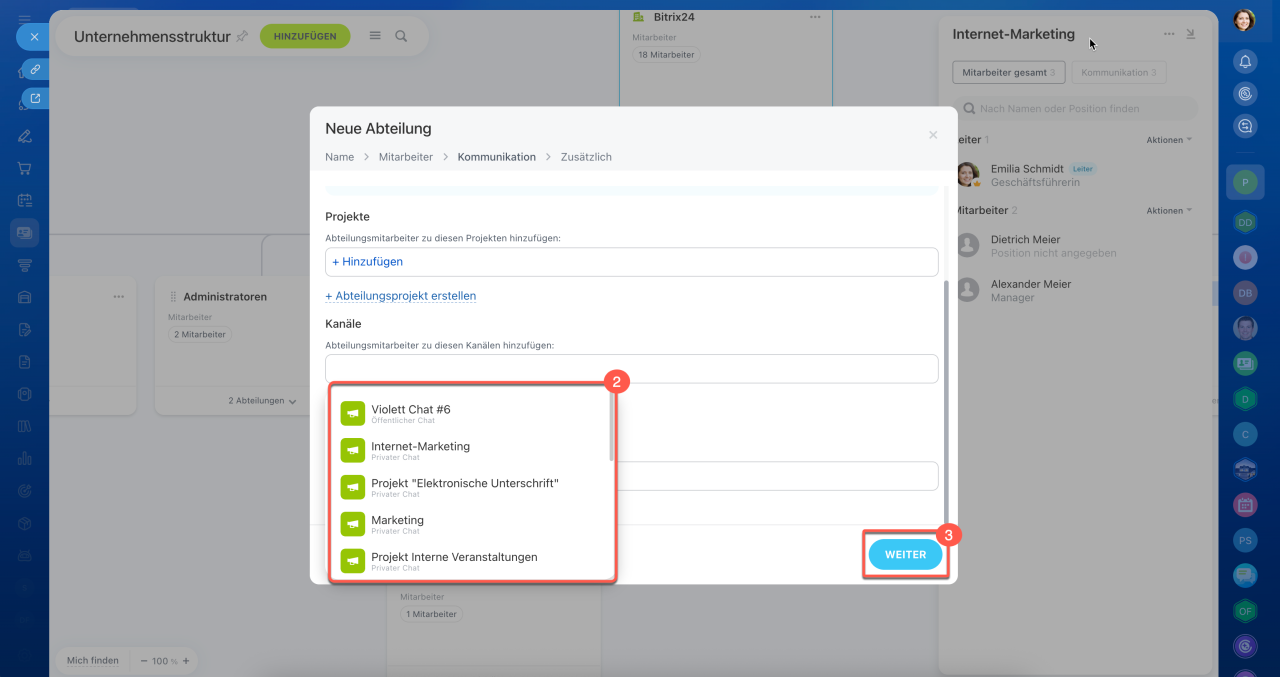The height and width of the screenshot is (677, 1280).
Task: Click the channel list scrollbar
Action: (x=611, y=428)
